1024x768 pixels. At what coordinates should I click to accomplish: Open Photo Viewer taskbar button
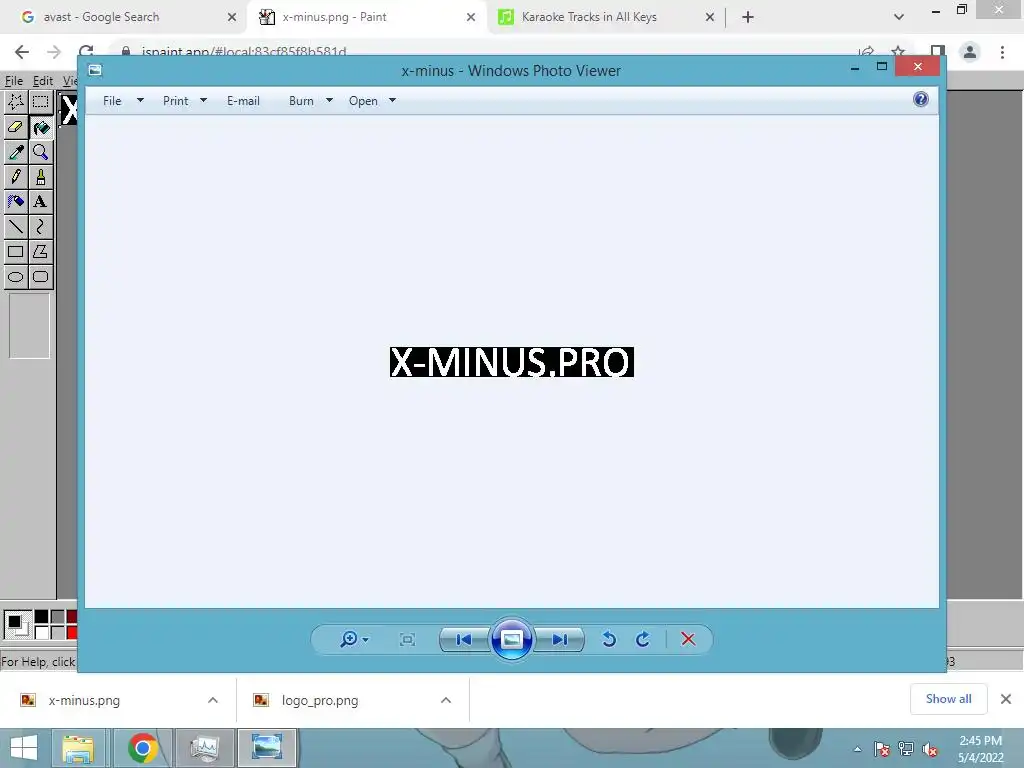point(267,748)
